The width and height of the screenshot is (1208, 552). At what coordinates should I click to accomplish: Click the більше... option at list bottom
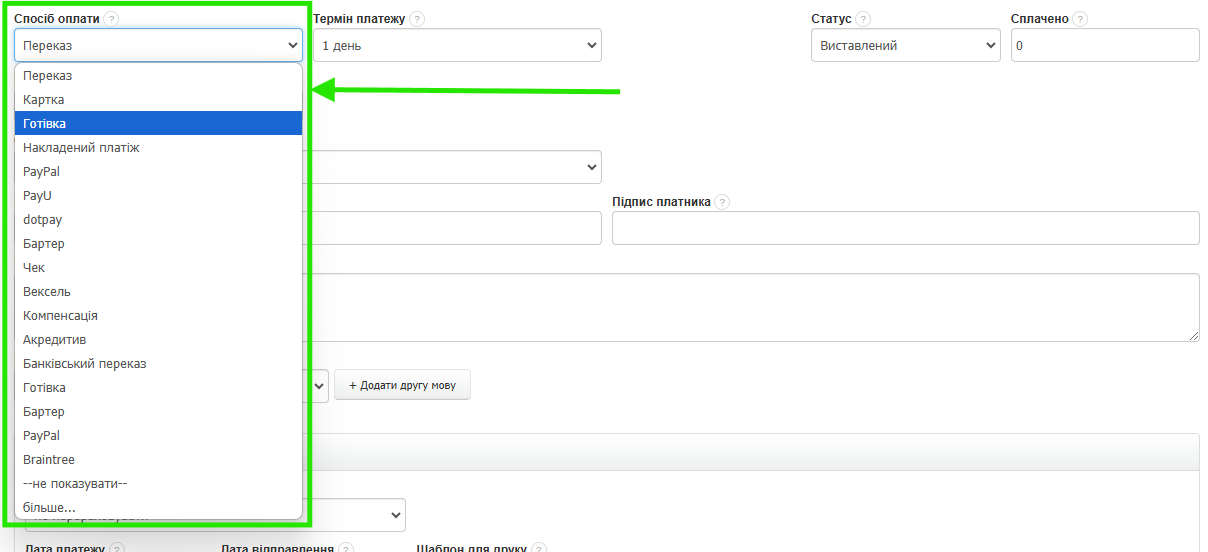pos(49,508)
